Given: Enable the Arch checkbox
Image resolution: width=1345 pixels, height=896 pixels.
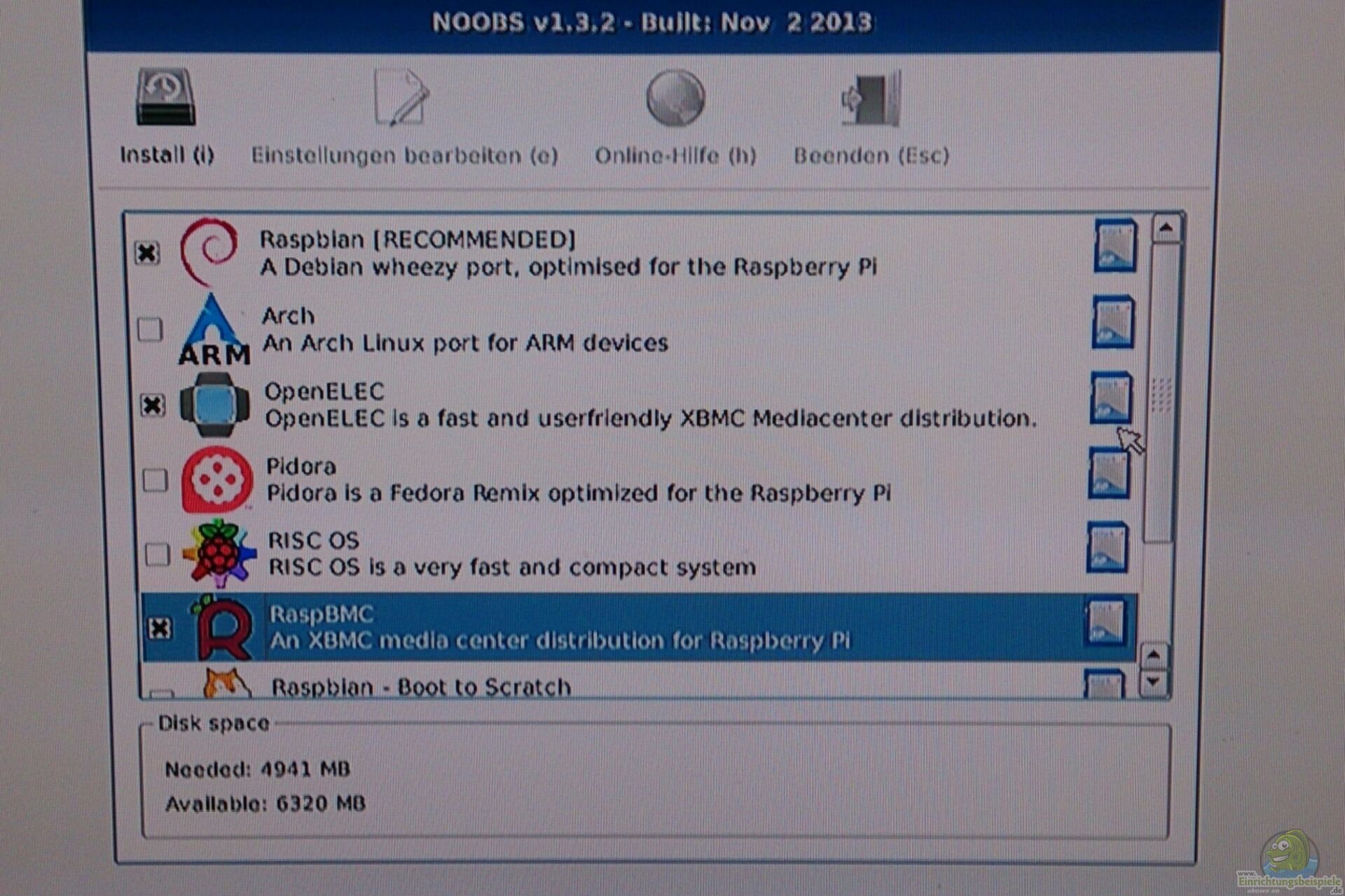Looking at the screenshot, I should 150,329.
